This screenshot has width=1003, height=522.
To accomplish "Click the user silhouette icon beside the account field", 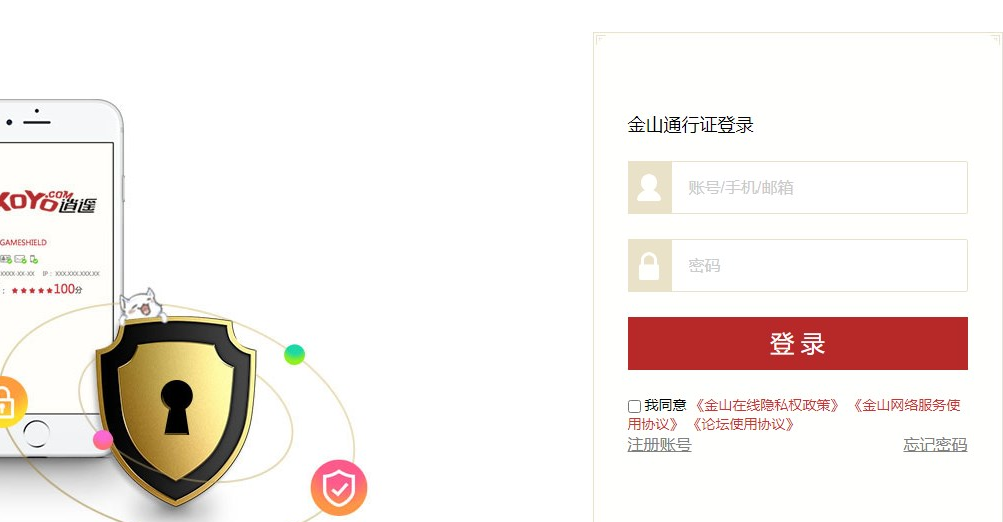I will tap(649, 187).
